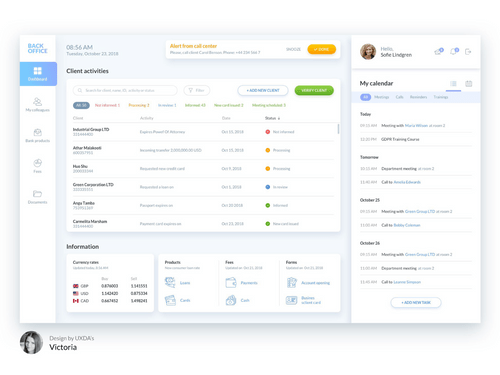
Task: Sort table by Status column arrow
Action: (x=279, y=118)
